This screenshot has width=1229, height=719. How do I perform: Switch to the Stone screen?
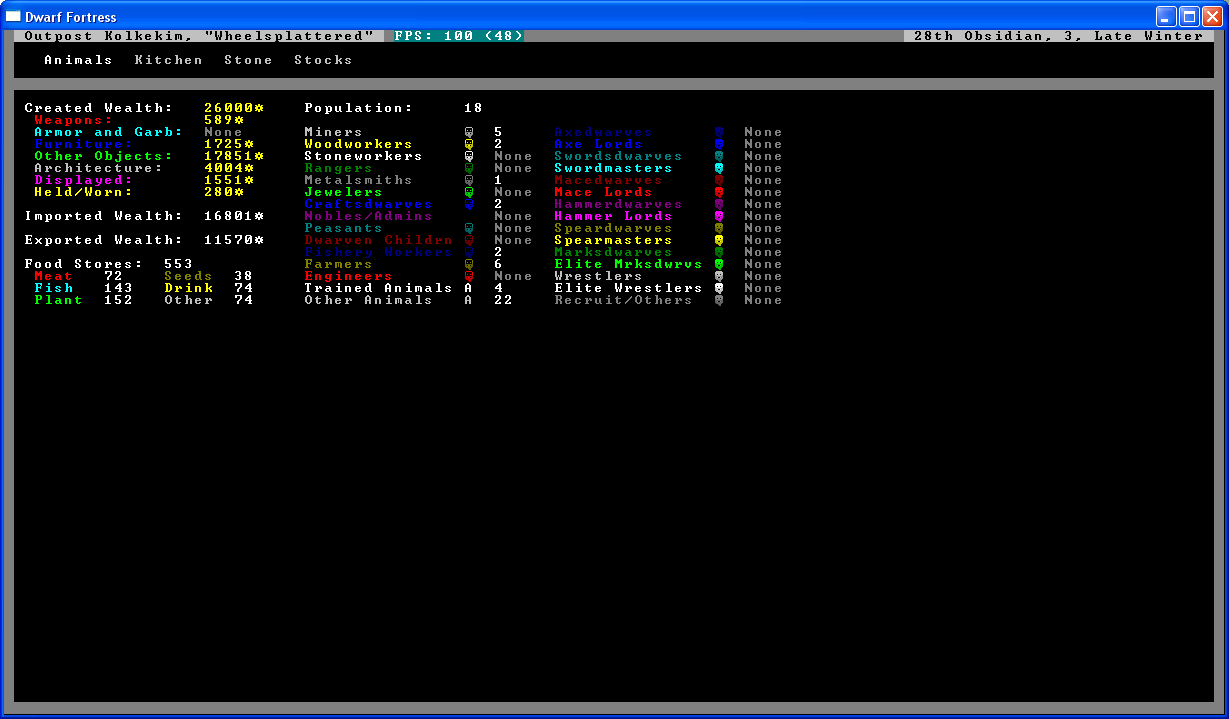248,60
